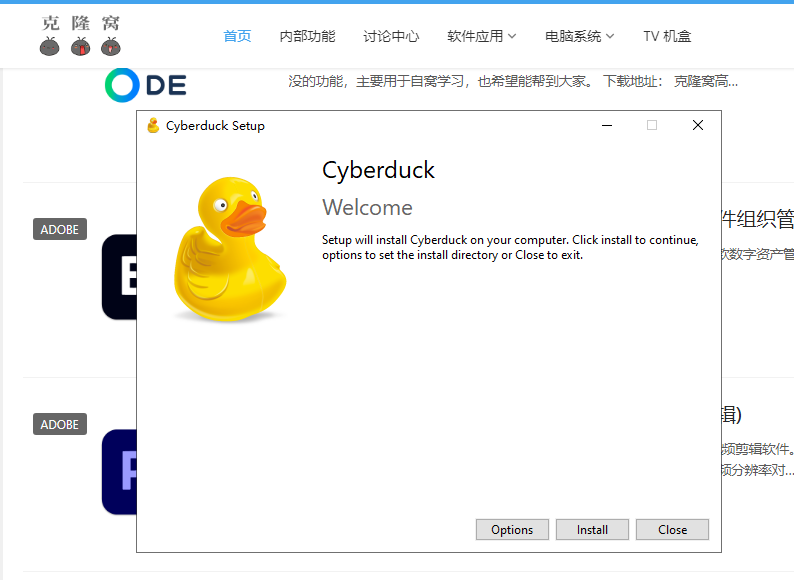Click the article description mentioning 下载地址
This screenshot has height=580, width=794.
pos(513,81)
